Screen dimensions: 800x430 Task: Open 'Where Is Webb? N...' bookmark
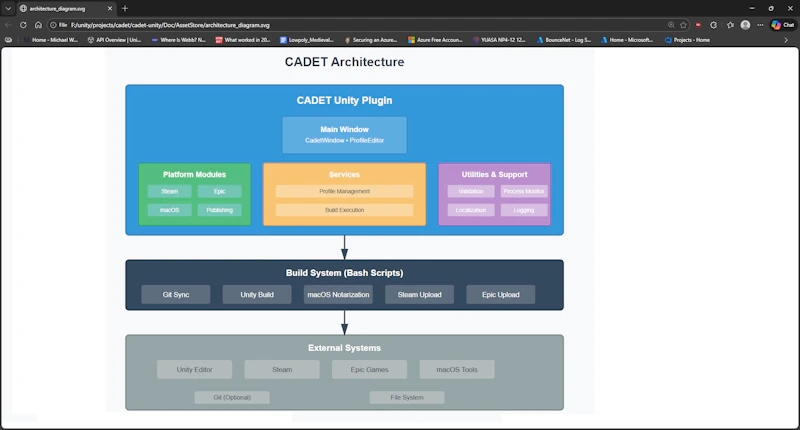tap(179, 40)
